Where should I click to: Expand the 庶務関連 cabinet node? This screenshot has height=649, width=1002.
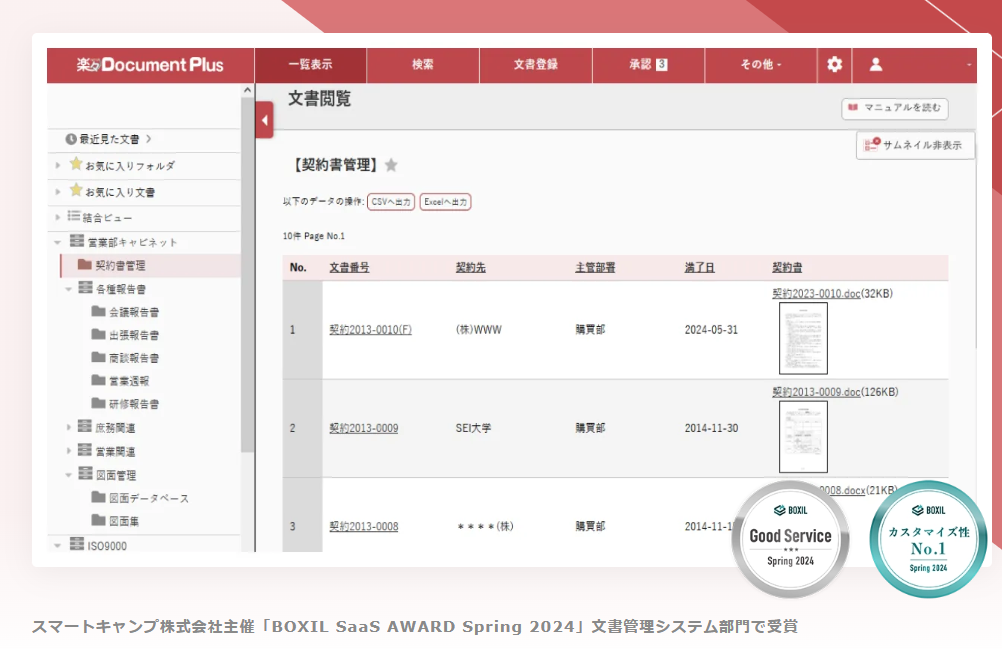coord(69,427)
